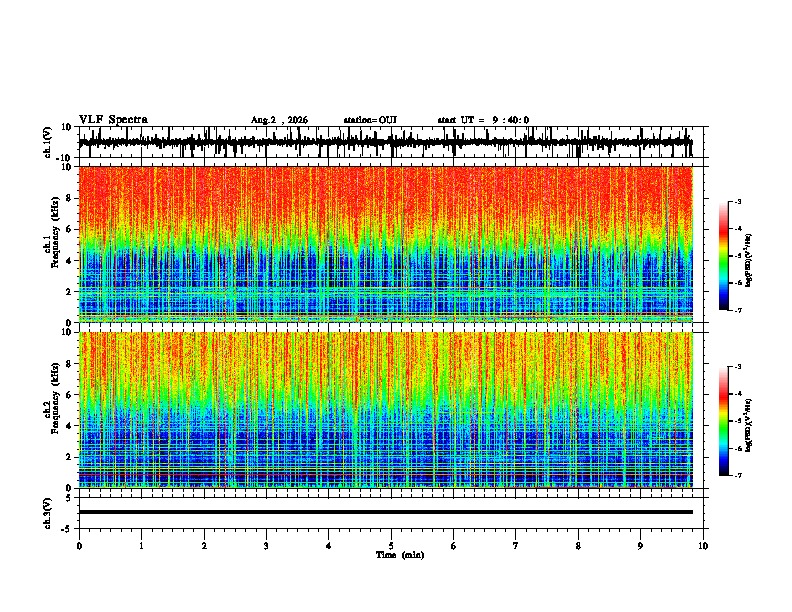
Task: Click tick label "4" on the Time axis
Action: (329, 546)
